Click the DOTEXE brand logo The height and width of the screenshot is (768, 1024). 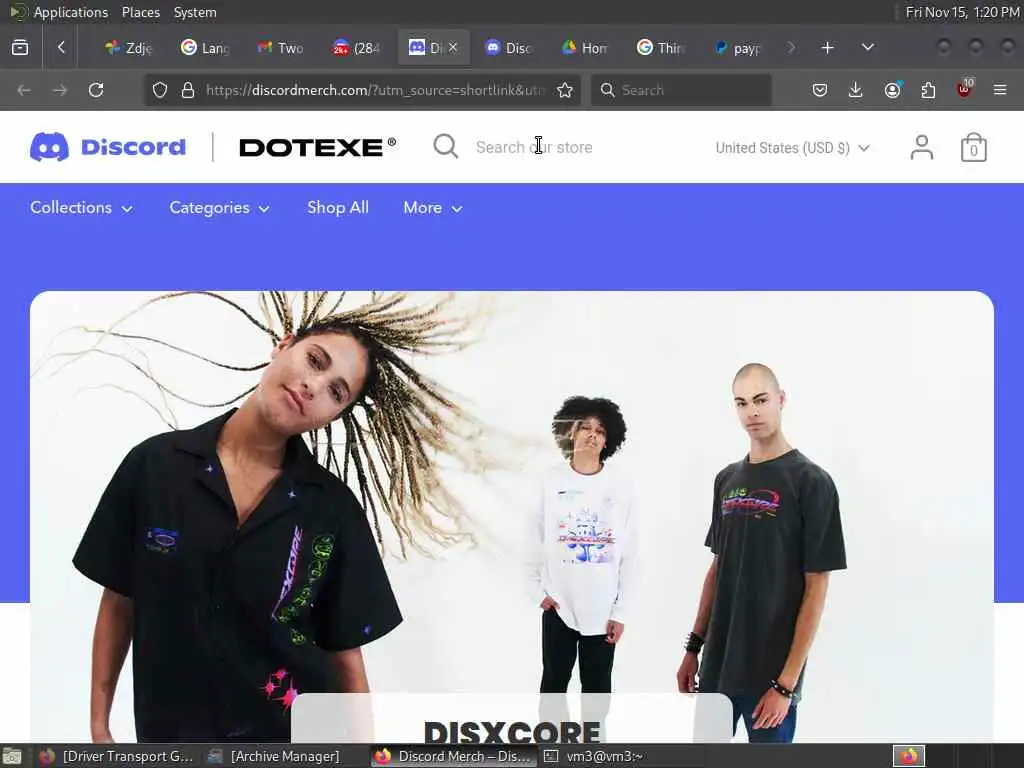click(x=317, y=147)
